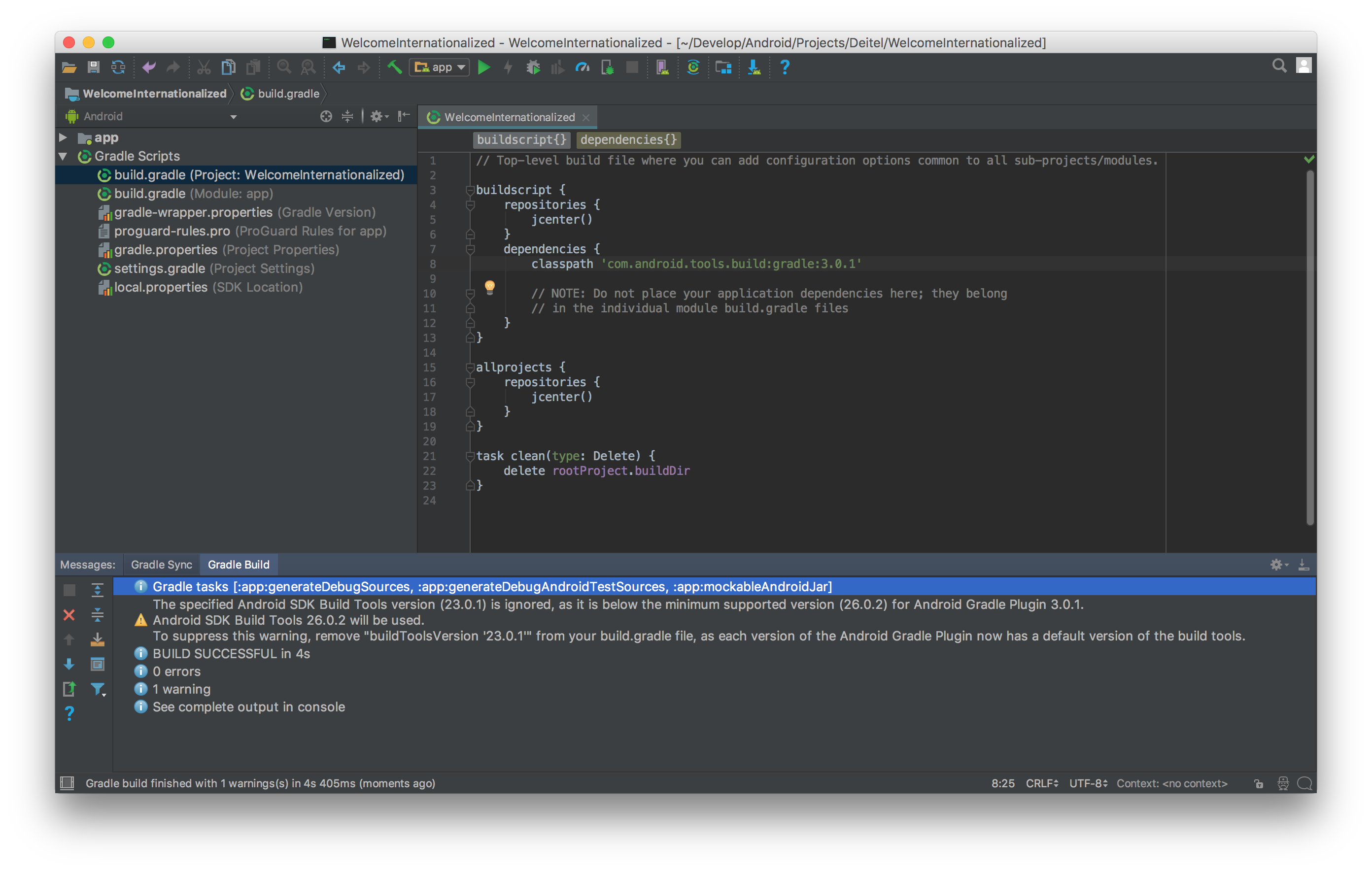
Task: Select the Gradle Build tab
Action: tap(238, 565)
